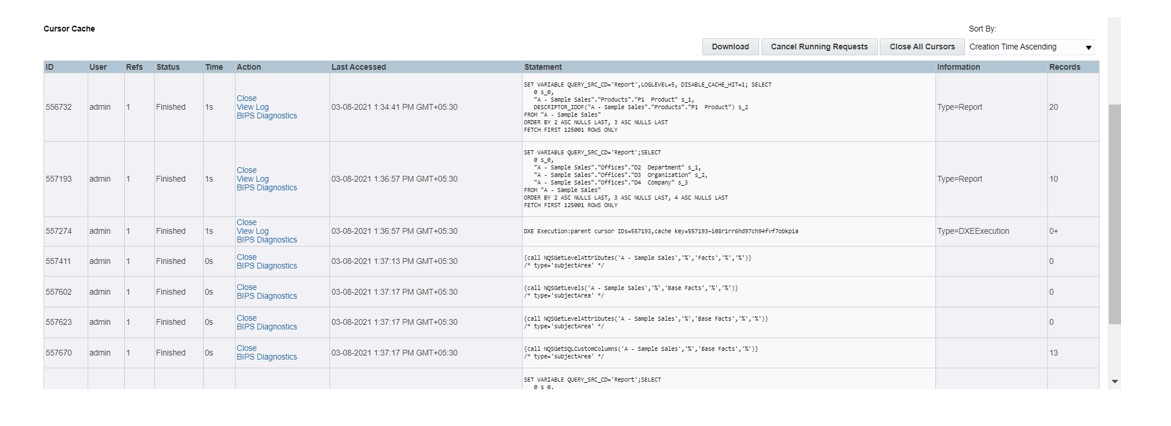Image resolution: width=1171 pixels, height=426 pixels.
Task: Close cursor 556732
Action: pyautogui.click(x=246, y=99)
